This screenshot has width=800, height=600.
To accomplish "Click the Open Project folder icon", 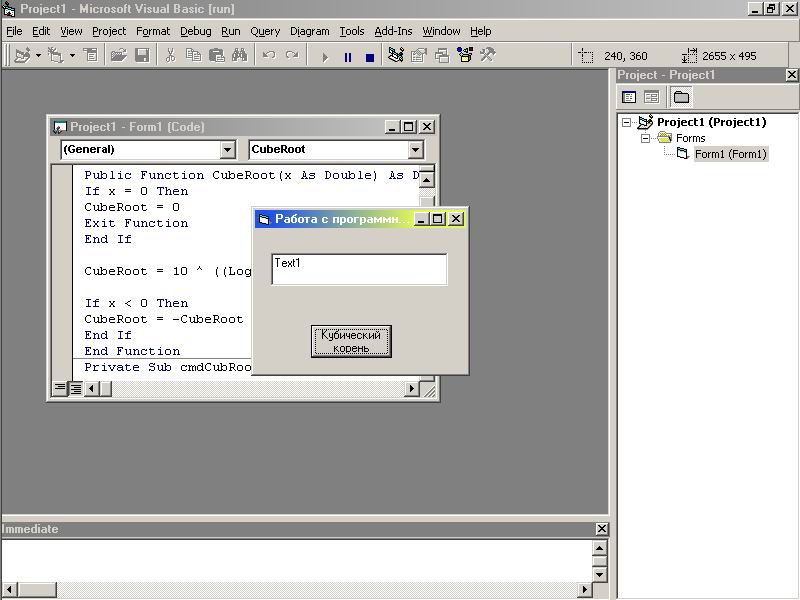I will (x=118, y=55).
